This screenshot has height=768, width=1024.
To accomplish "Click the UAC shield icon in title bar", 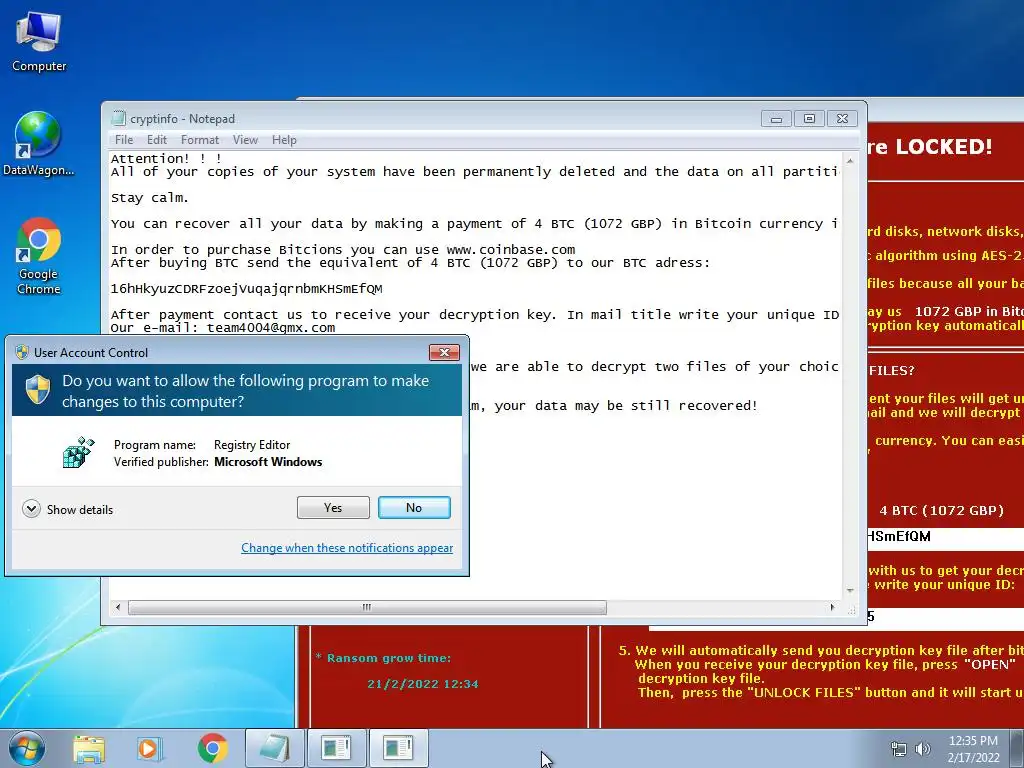I will click(22, 352).
